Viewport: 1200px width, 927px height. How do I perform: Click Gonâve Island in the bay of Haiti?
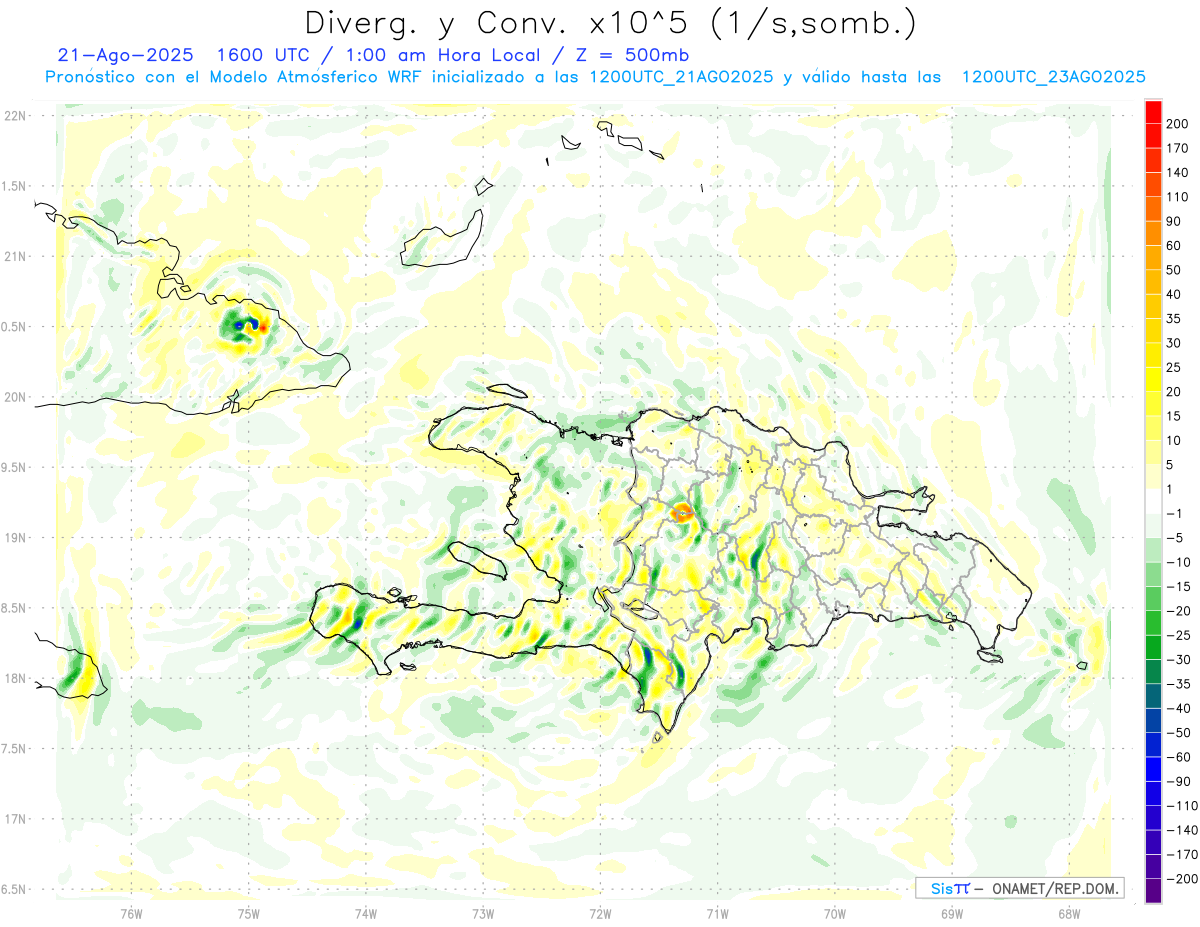point(478,560)
